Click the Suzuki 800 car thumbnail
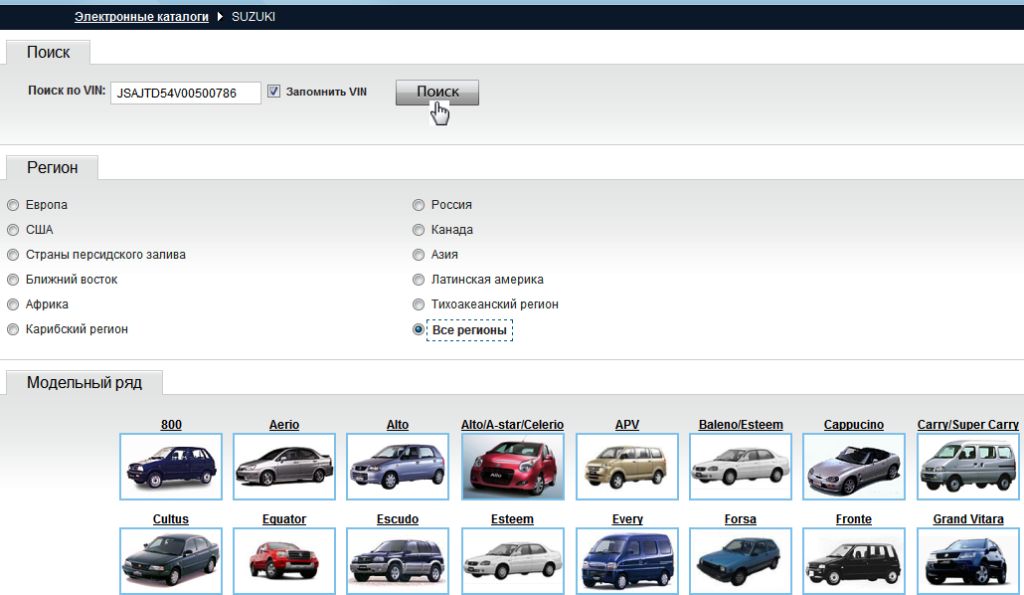This screenshot has width=1024, height=595. (x=171, y=466)
